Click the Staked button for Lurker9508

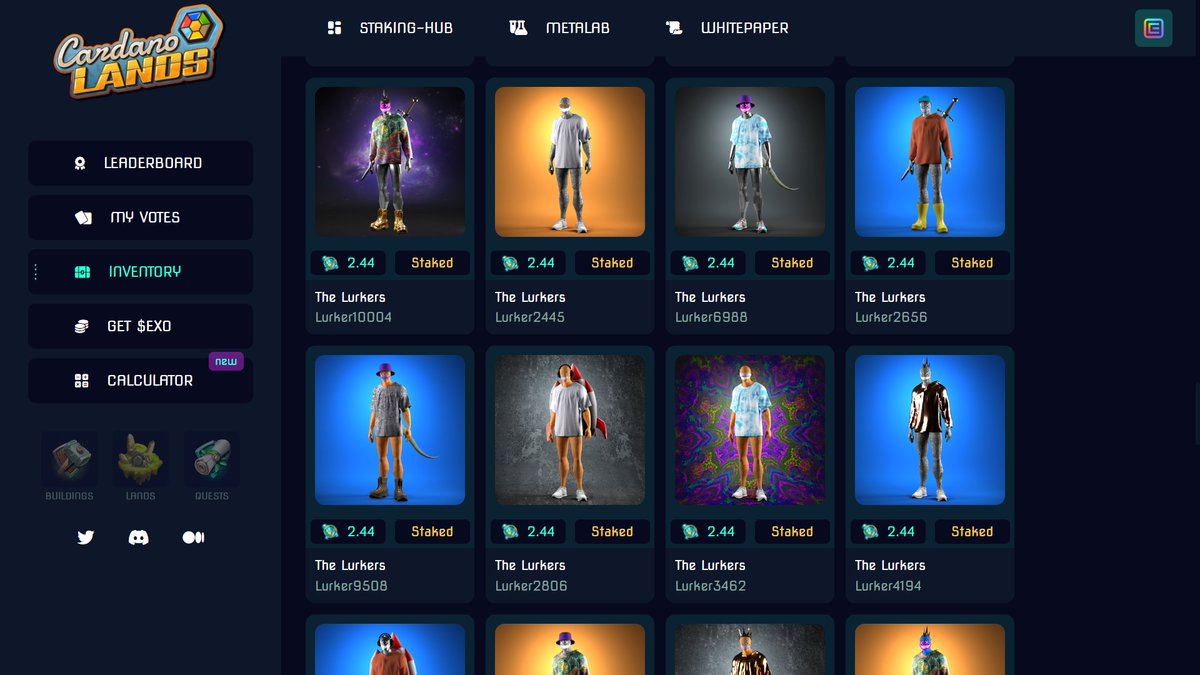432,532
